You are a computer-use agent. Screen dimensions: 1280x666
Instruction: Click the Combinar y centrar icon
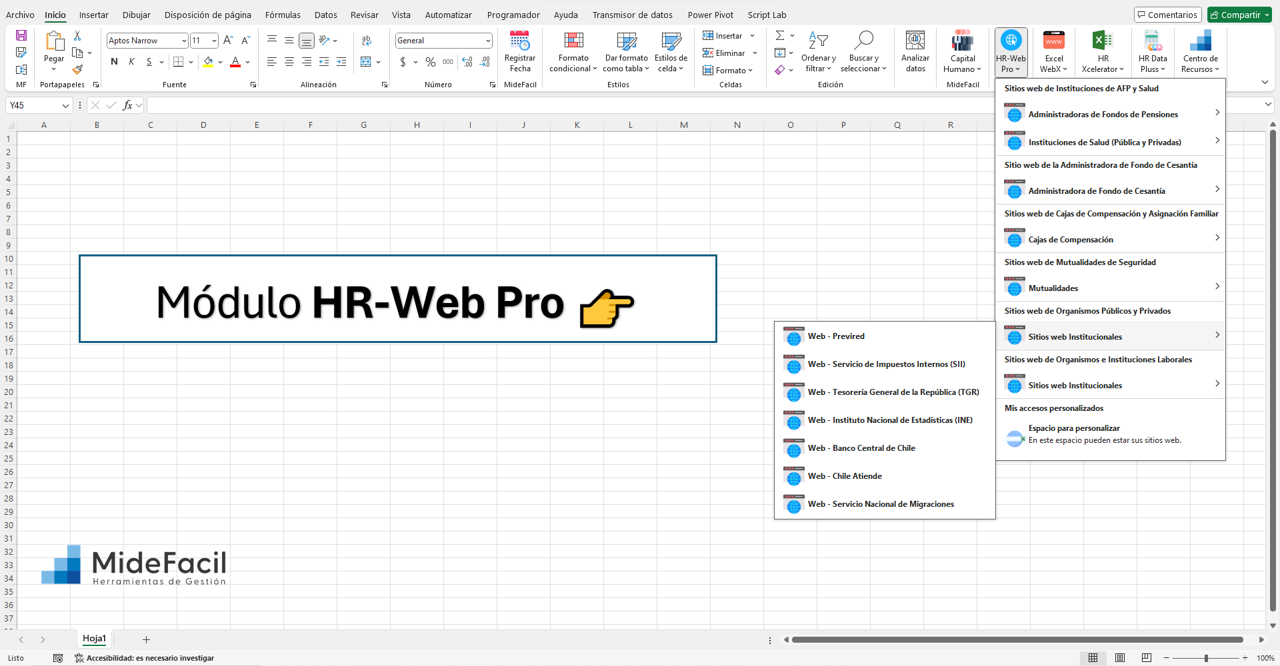366,62
